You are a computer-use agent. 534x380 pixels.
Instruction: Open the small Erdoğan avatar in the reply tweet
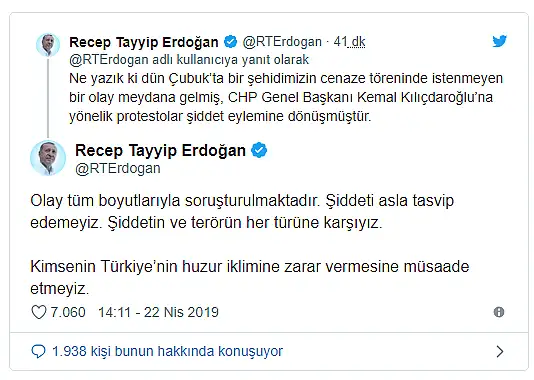48,45
